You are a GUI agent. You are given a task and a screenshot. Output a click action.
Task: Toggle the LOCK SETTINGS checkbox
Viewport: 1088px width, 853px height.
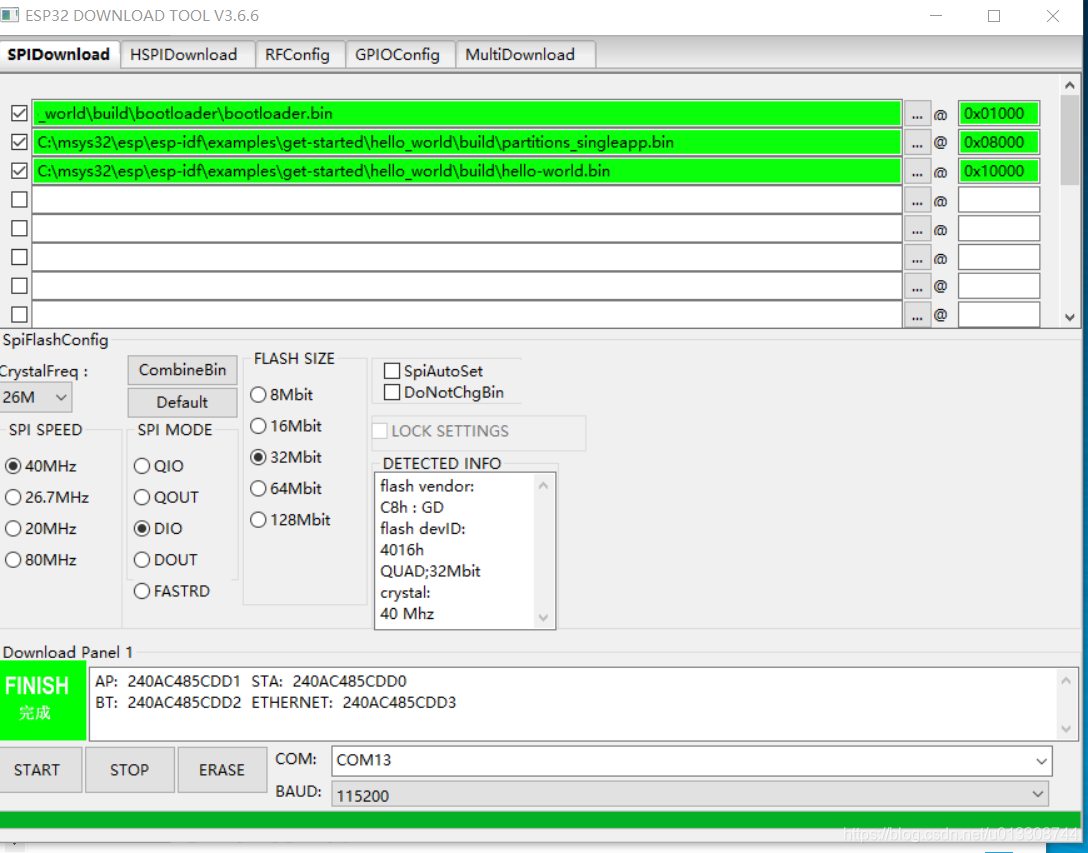441,431
